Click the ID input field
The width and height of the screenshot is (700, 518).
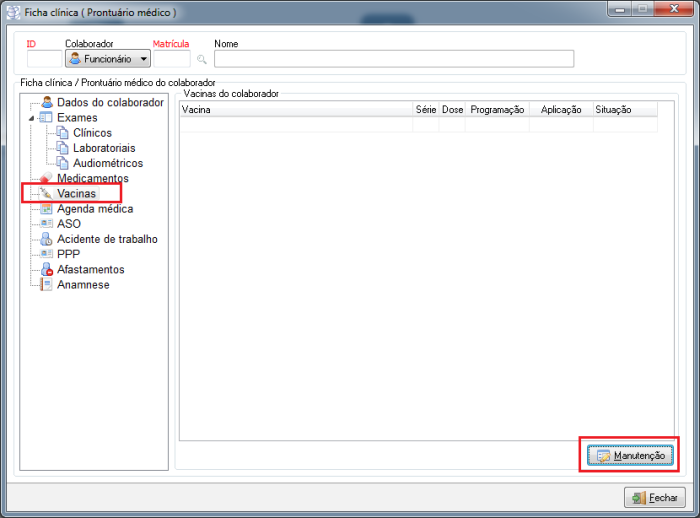tap(43, 59)
